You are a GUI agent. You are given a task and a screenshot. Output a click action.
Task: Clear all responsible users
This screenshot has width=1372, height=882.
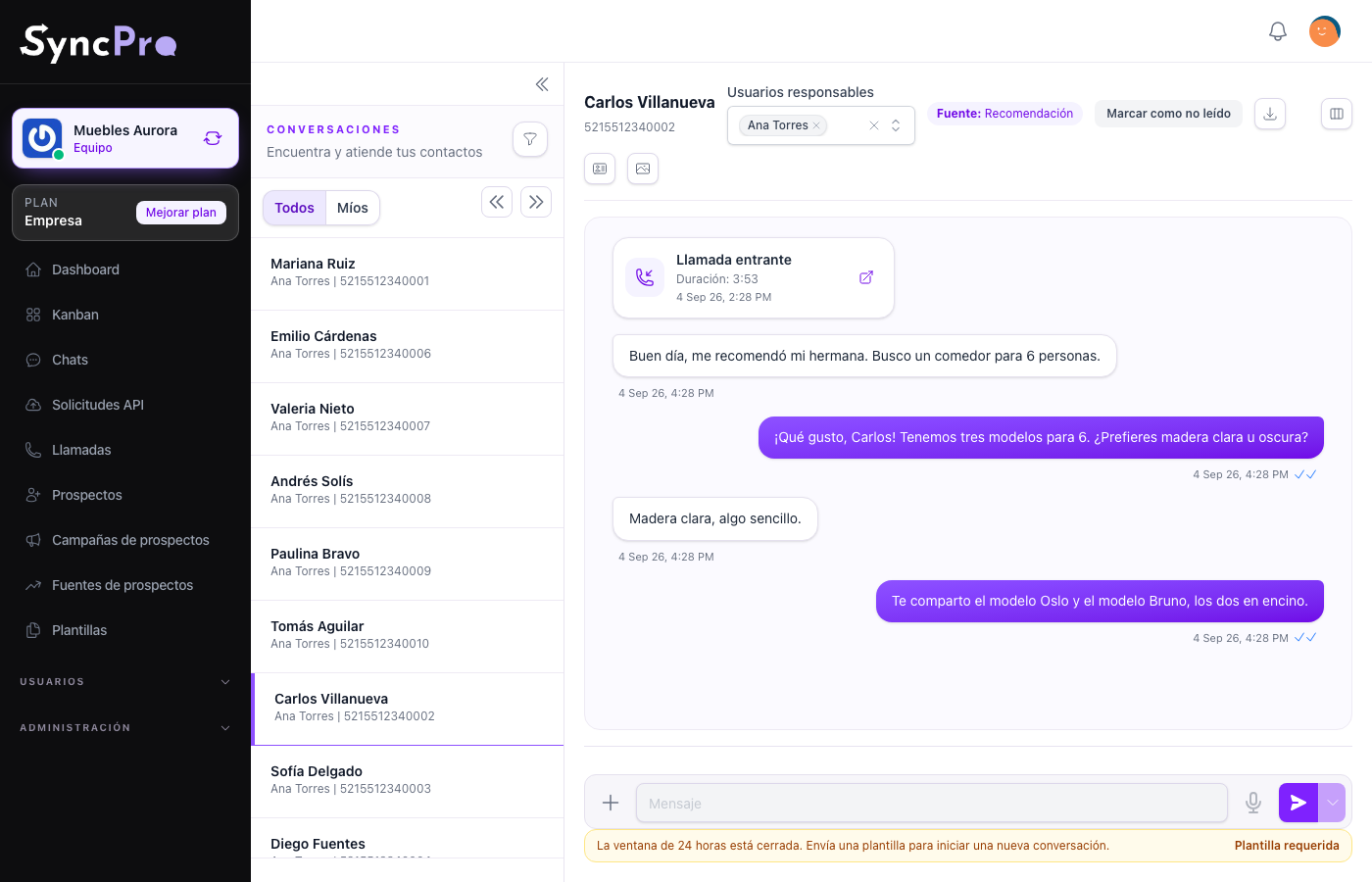(874, 125)
